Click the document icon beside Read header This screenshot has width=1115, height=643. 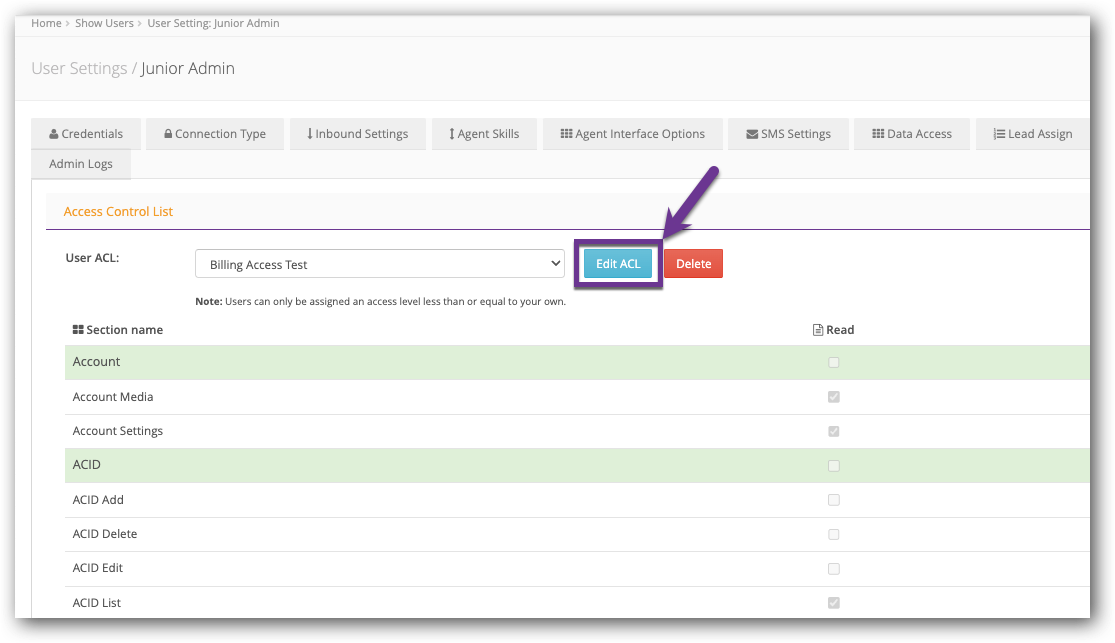(x=818, y=330)
